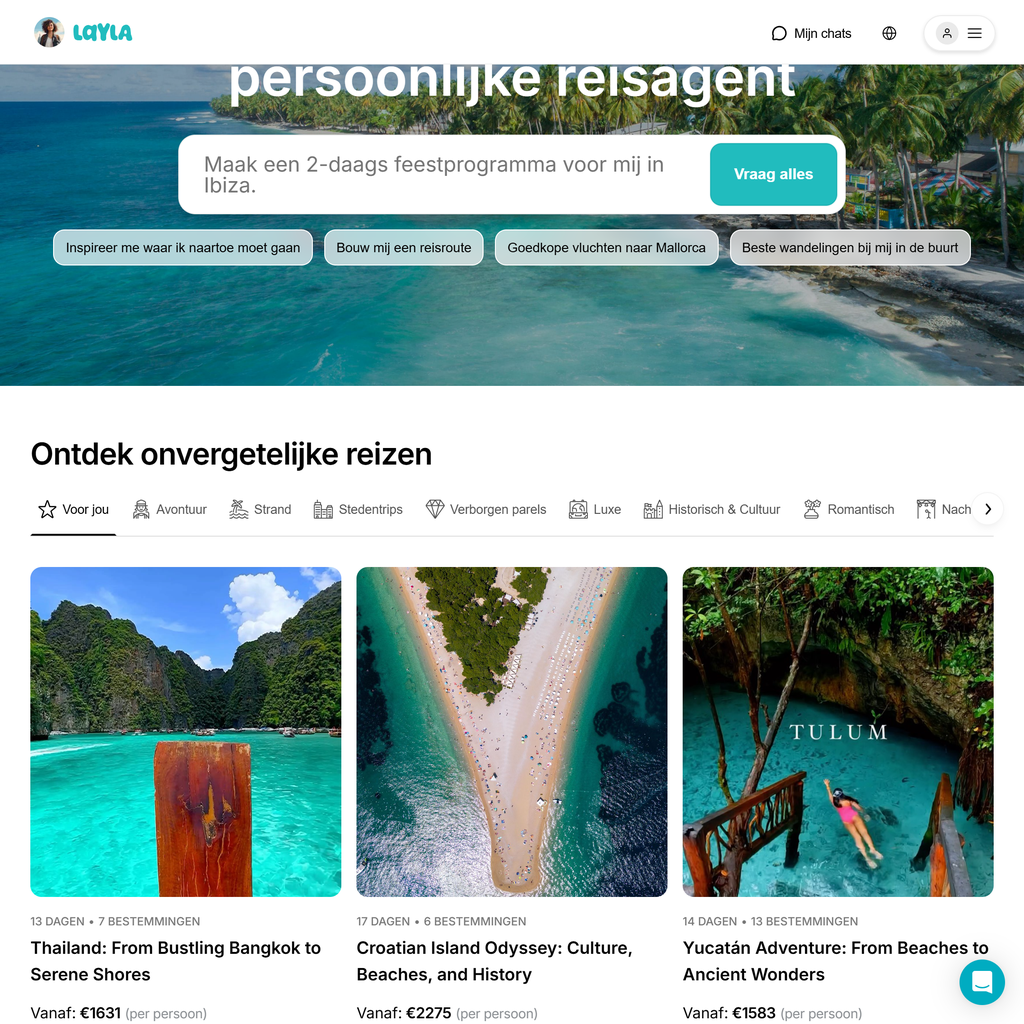Image resolution: width=1024 pixels, height=1024 pixels.
Task: Focus the trip request input field
Action: point(444,174)
